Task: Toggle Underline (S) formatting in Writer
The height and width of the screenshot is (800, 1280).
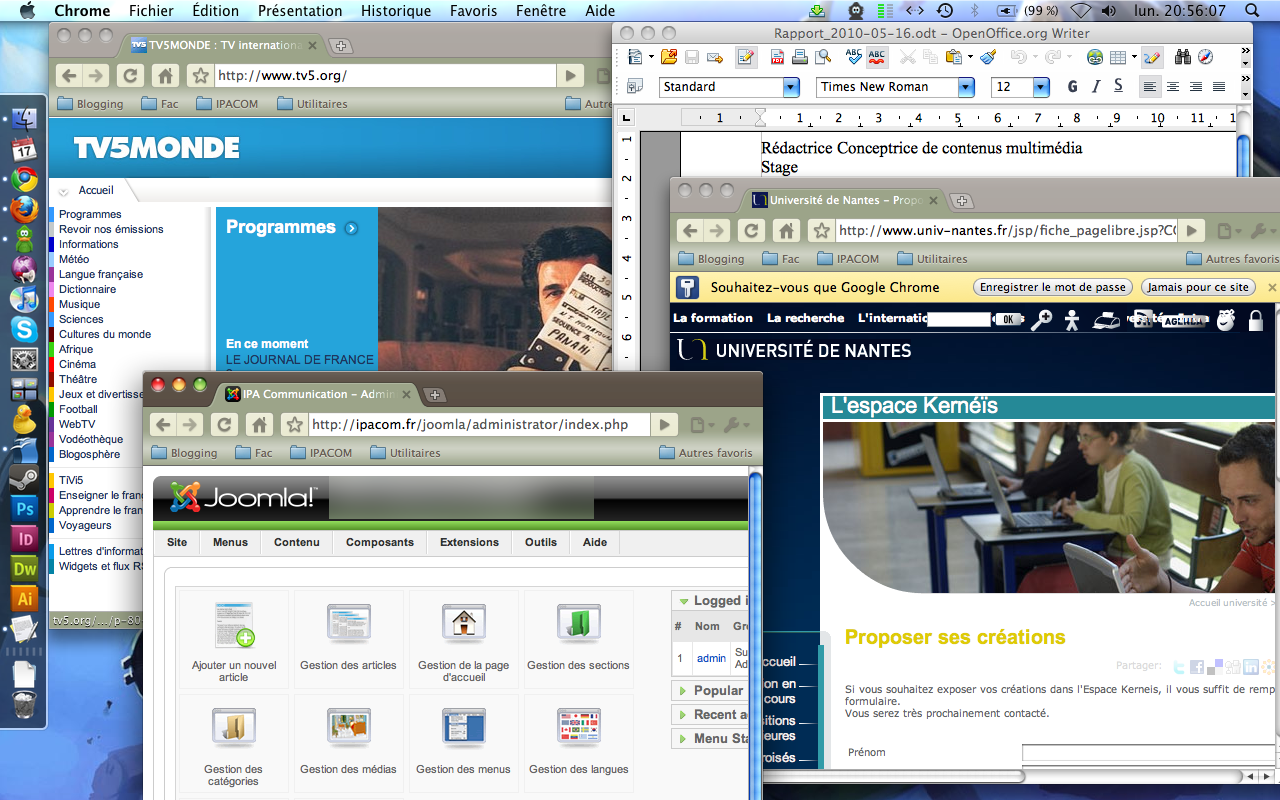Action: [x=1118, y=87]
